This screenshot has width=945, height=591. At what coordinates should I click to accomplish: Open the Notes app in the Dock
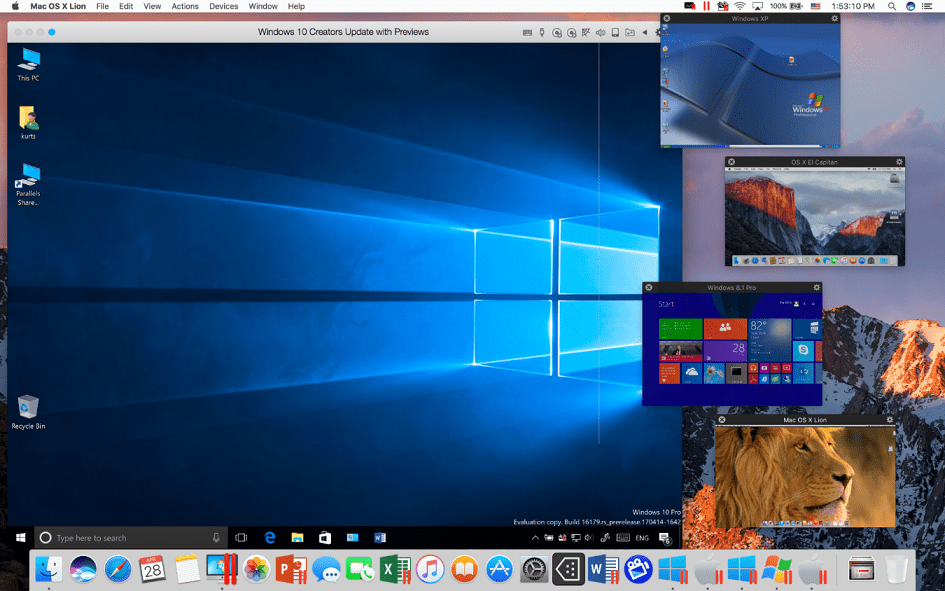[187, 569]
